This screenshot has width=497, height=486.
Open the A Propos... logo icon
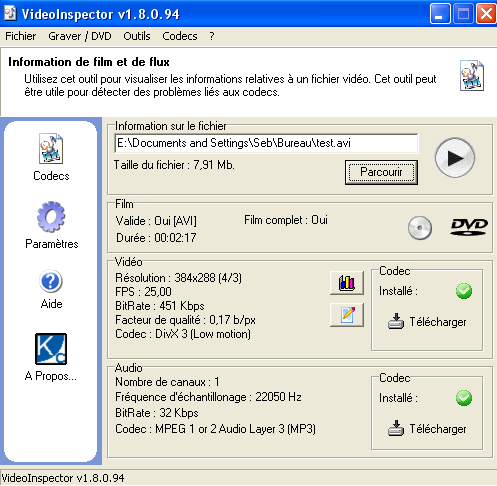click(x=51, y=349)
